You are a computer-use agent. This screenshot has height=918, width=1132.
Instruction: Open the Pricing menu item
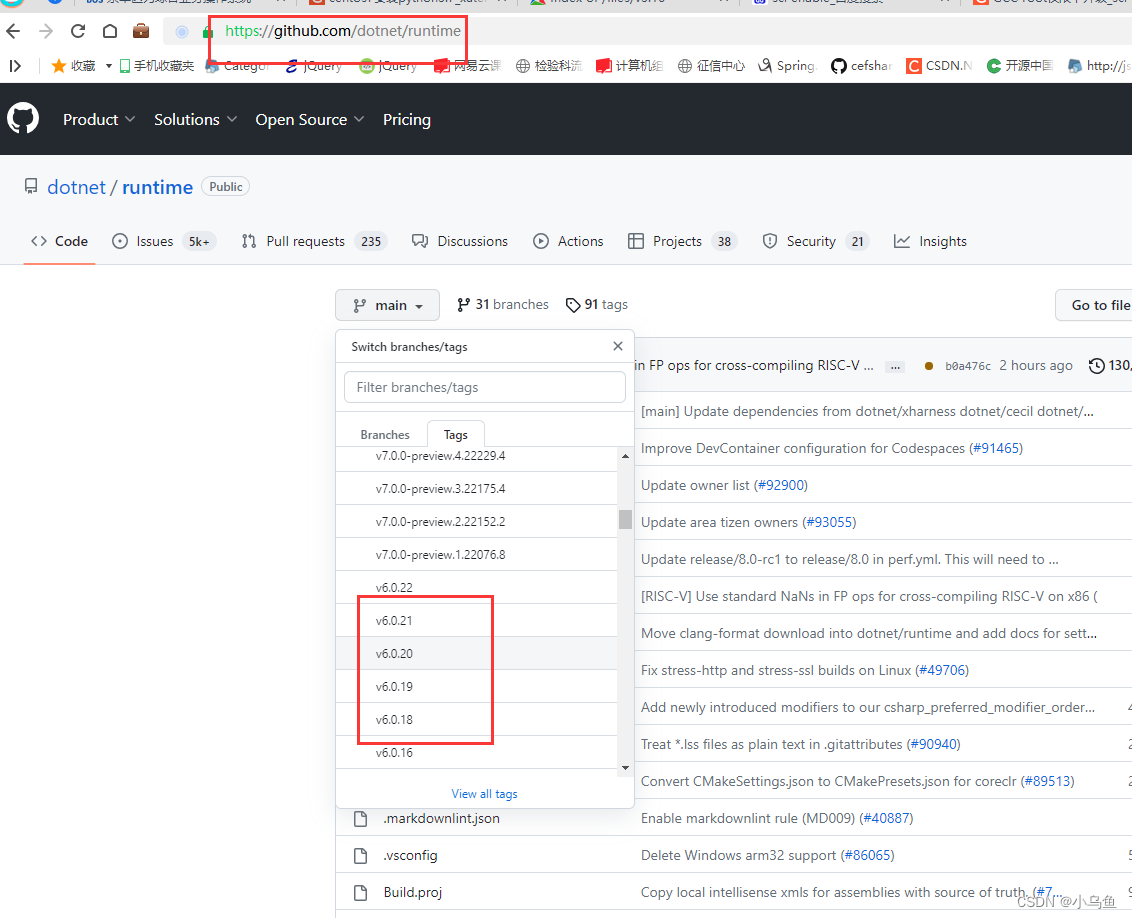coord(406,119)
